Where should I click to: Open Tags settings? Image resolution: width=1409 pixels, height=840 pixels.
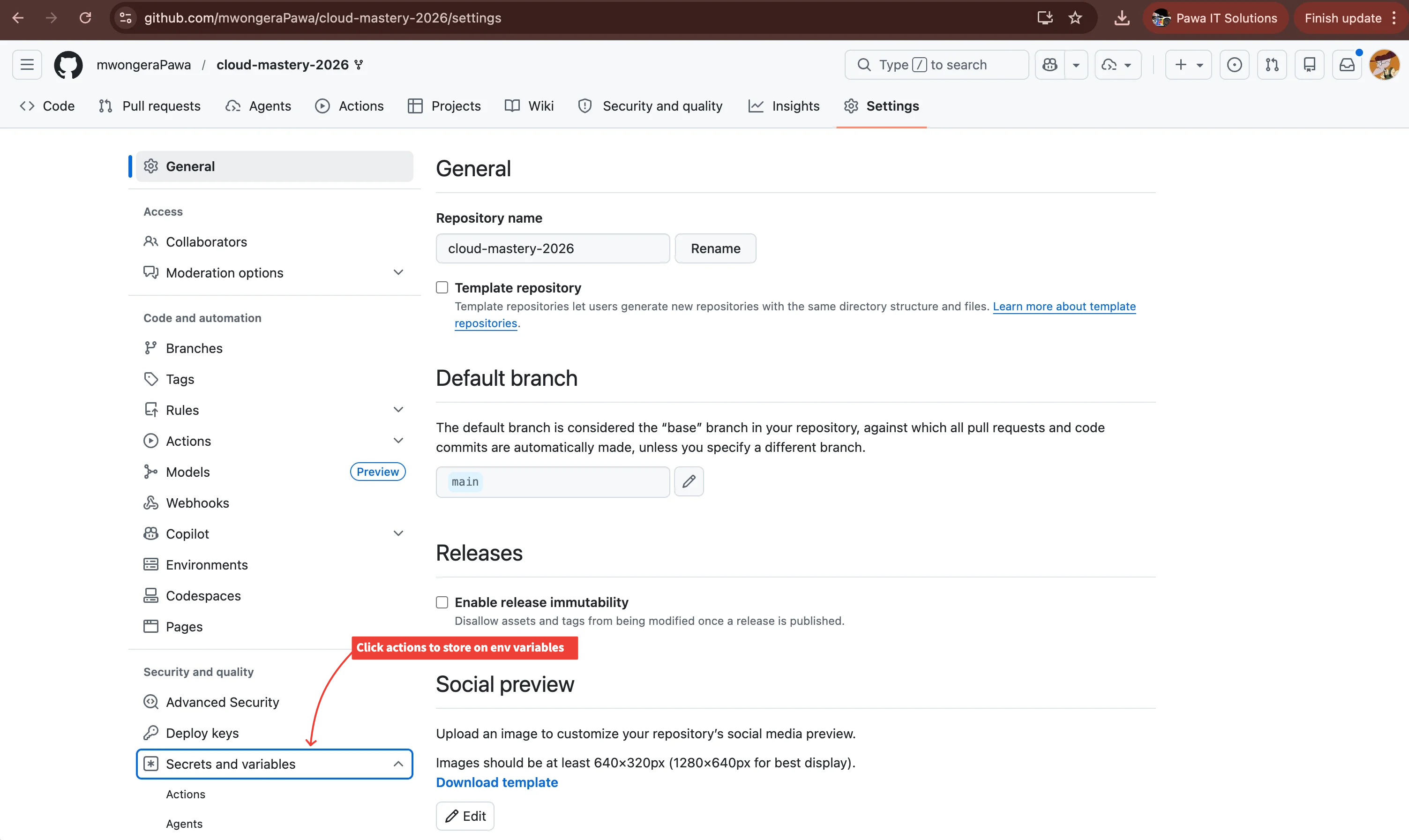pos(275,379)
